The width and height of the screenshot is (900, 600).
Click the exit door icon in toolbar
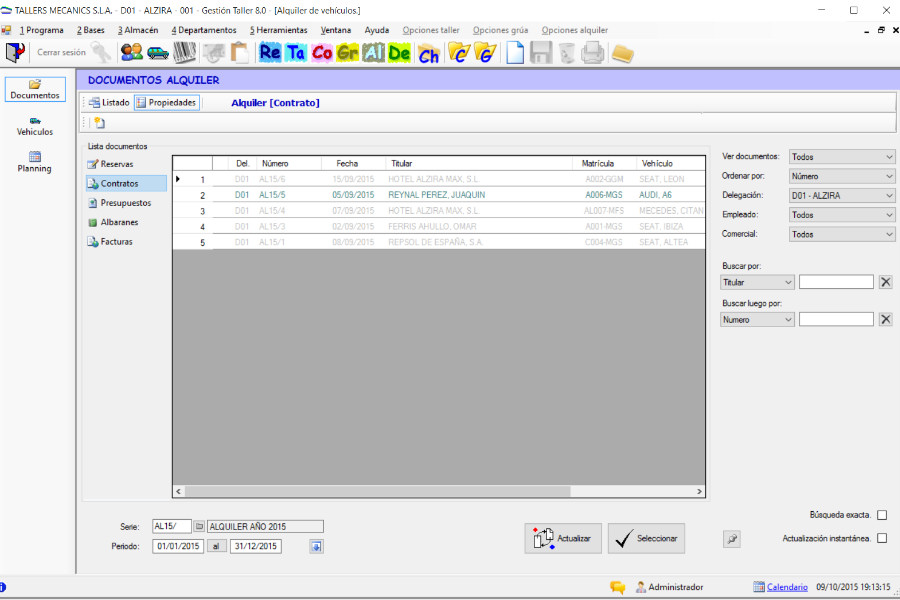15,53
